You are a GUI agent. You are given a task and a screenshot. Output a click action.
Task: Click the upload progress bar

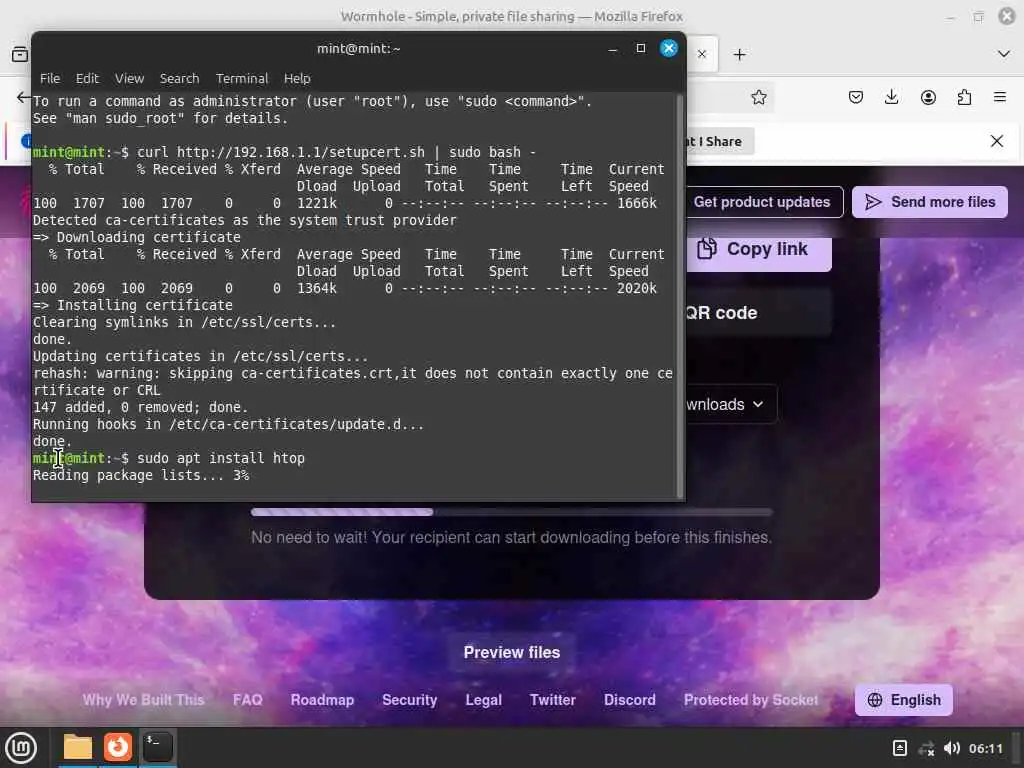pos(511,512)
